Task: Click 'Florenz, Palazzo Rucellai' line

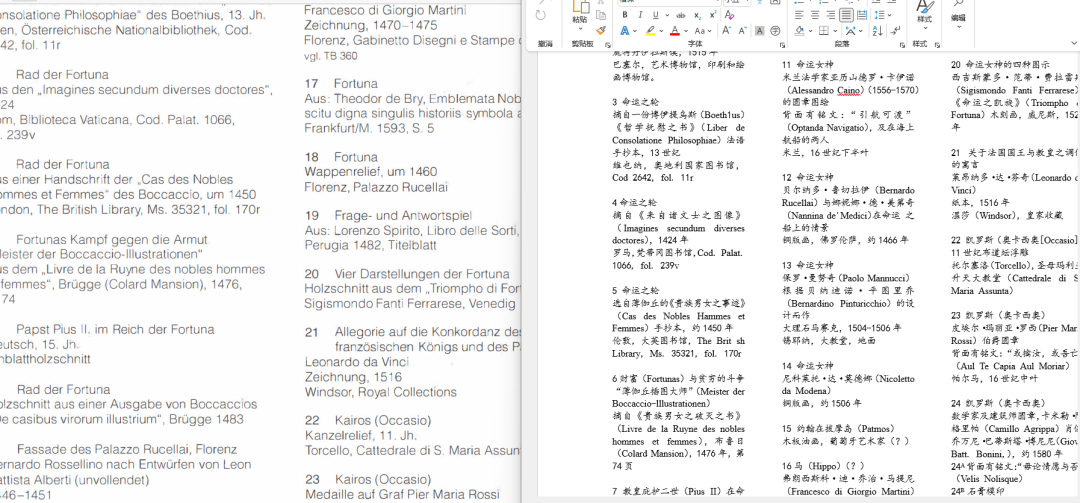Action: pyautogui.click(x=375, y=187)
